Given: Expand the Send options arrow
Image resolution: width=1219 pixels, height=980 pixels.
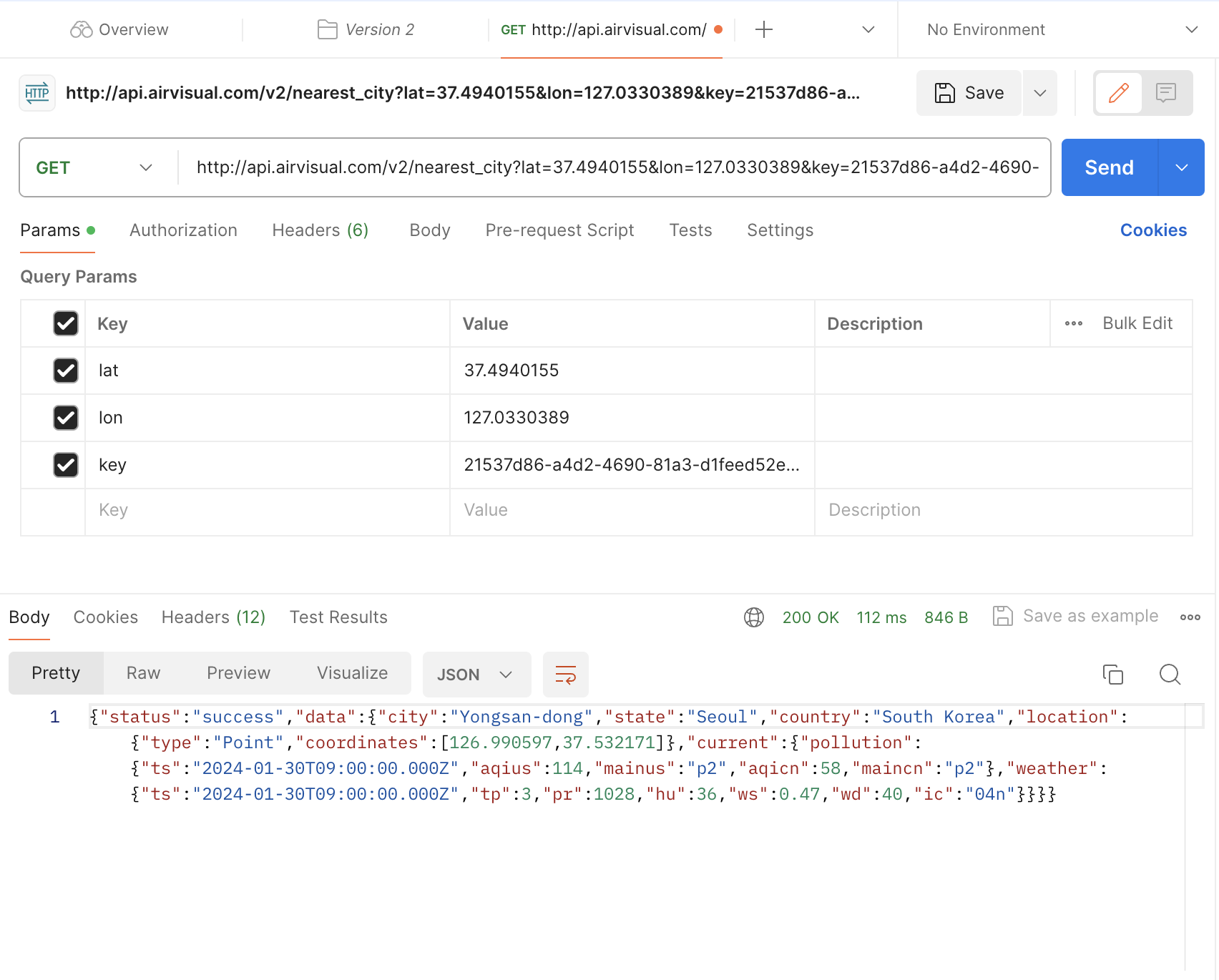Looking at the screenshot, I should click(1182, 167).
